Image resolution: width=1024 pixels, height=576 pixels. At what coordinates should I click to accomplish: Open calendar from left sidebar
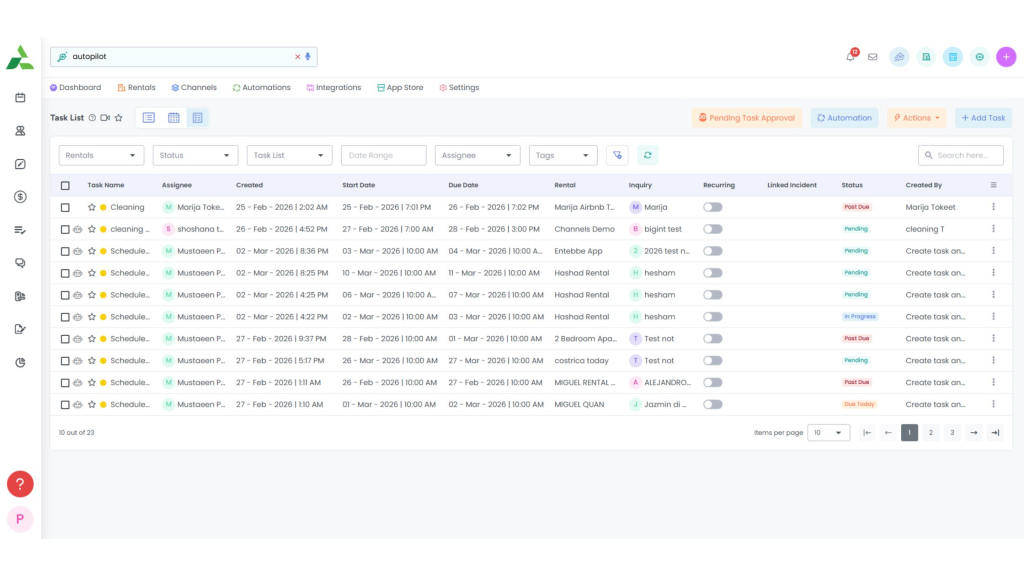[20, 97]
